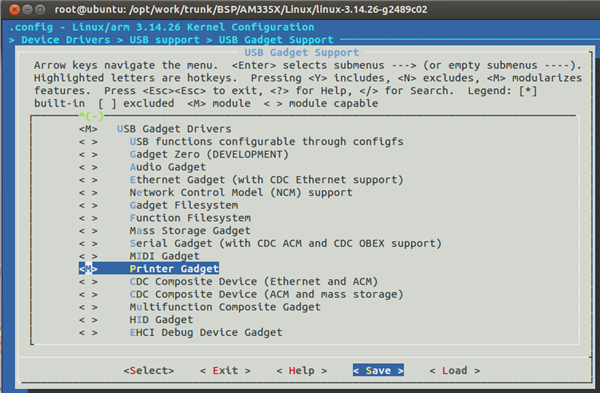Toggle the module state for CDC Ethernet and ACM
The width and height of the screenshot is (600, 393).
point(88,282)
